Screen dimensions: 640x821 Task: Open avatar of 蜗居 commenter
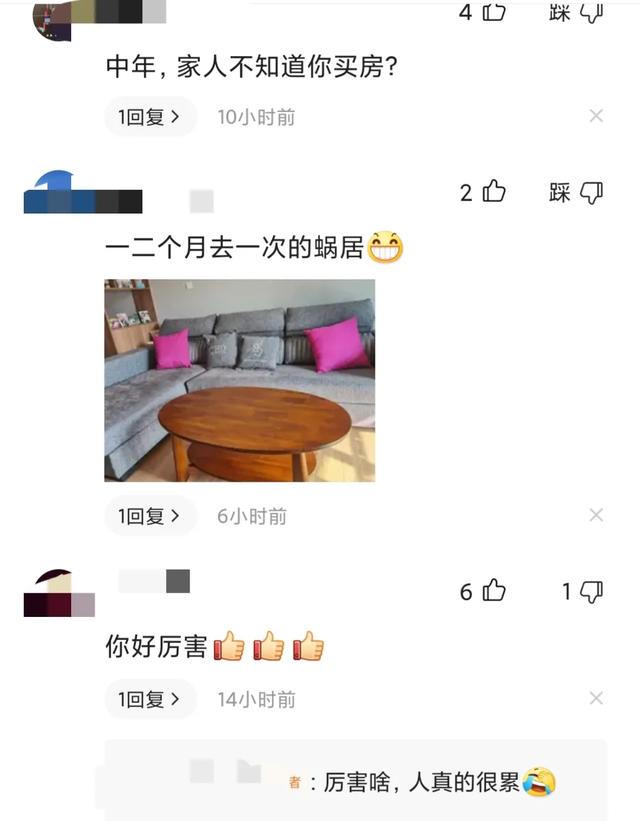coord(58,192)
